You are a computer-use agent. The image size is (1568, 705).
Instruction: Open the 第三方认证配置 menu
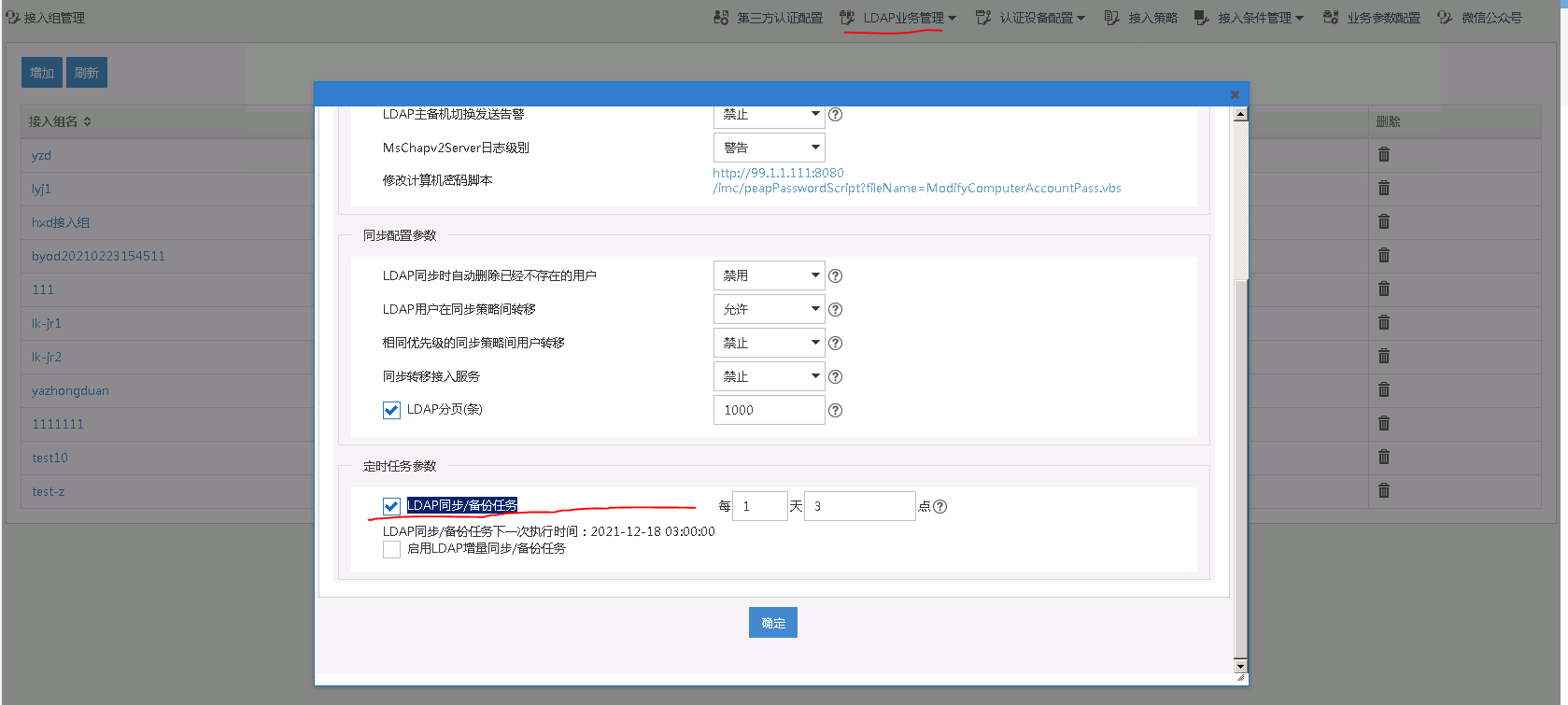pyautogui.click(x=768, y=18)
